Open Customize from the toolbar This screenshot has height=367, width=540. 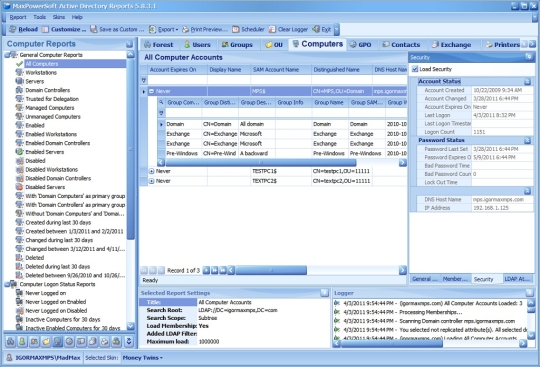(x=64, y=29)
